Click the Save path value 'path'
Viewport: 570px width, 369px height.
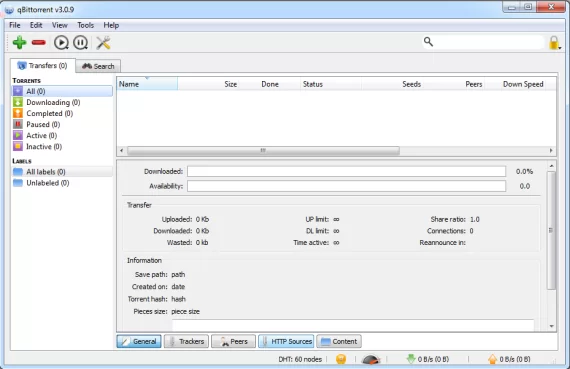point(178,274)
